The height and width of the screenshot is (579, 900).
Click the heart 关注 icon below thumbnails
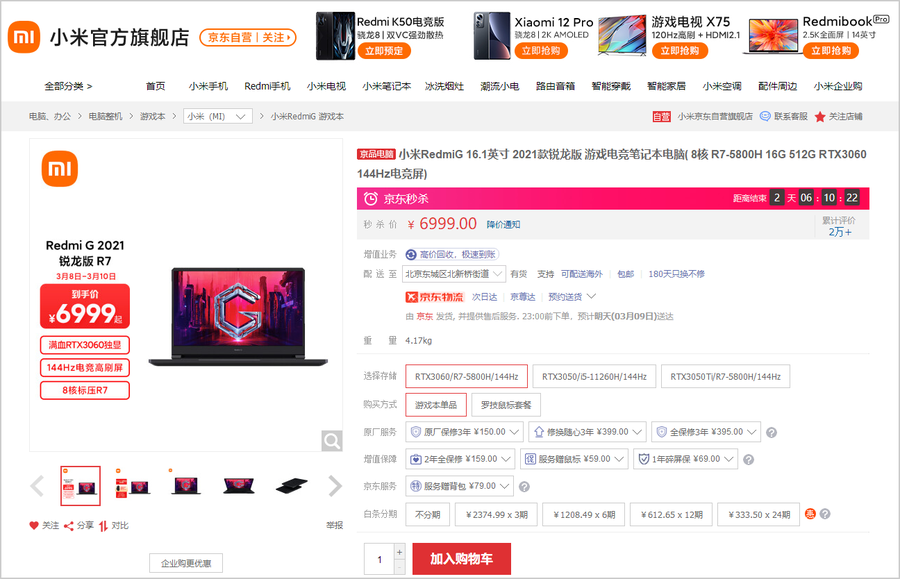click(x=34, y=525)
